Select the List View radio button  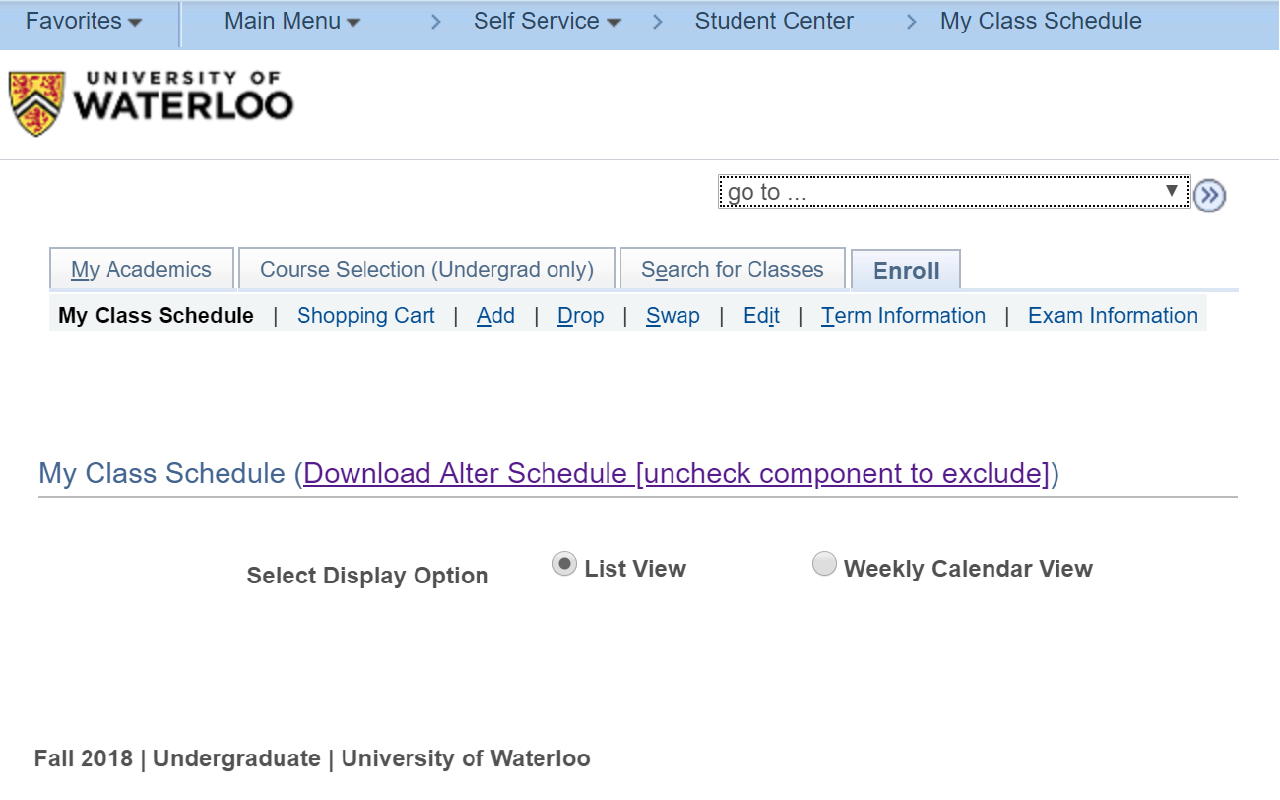(564, 563)
